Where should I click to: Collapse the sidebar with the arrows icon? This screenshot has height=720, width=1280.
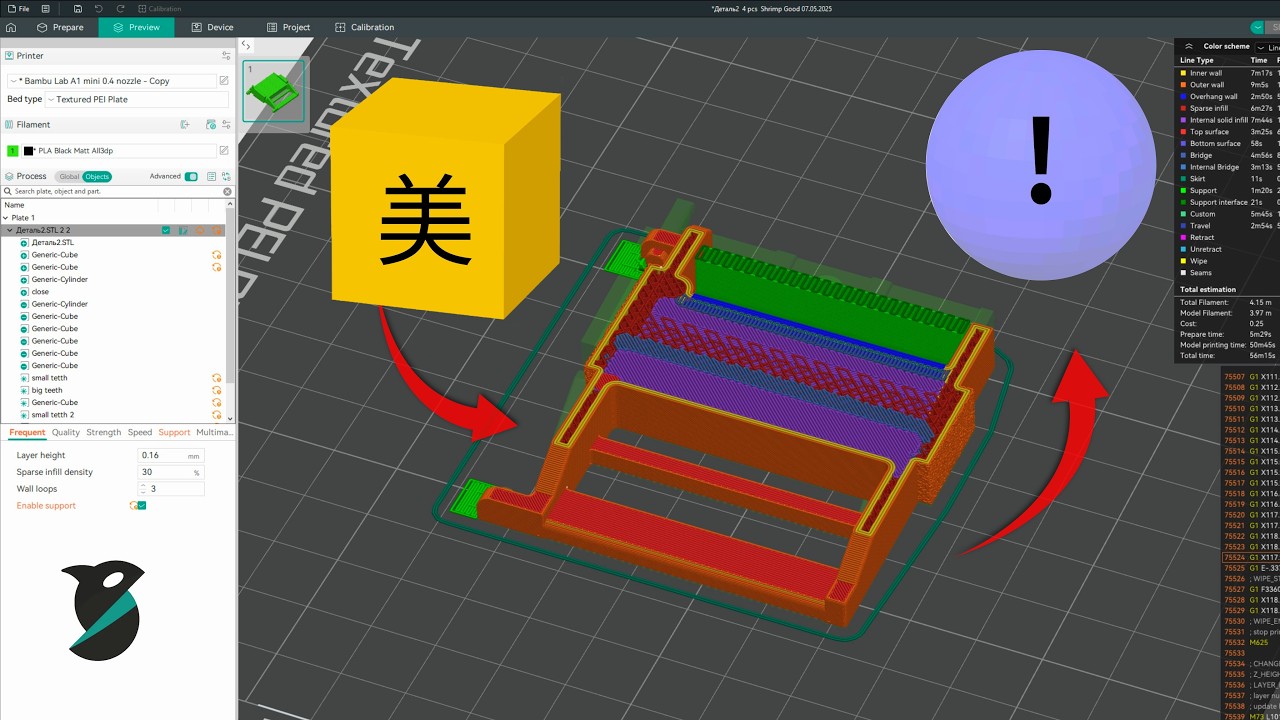[x=246, y=45]
